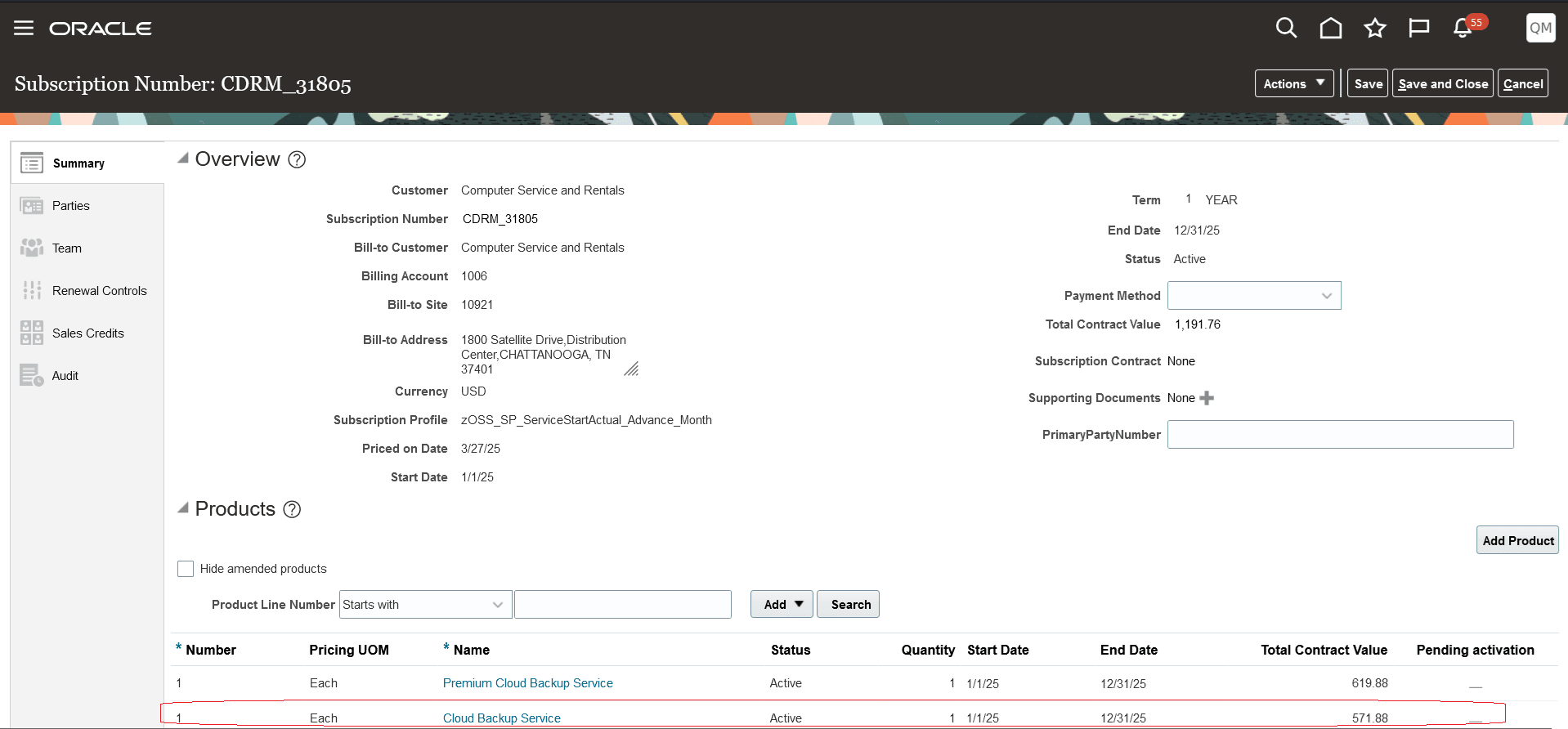Open the Payment Method dropdown
The image size is (1568, 729).
click(x=1254, y=296)
